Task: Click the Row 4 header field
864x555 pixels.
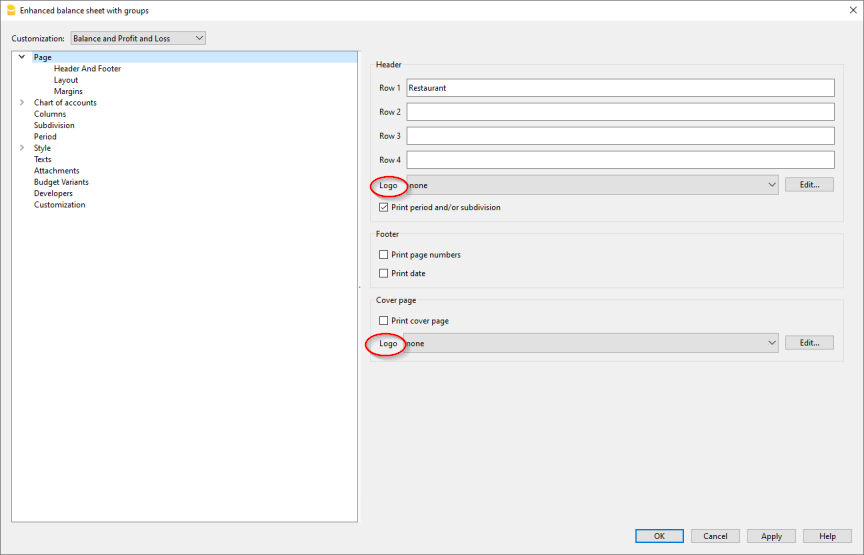Action: coord(620,160)
